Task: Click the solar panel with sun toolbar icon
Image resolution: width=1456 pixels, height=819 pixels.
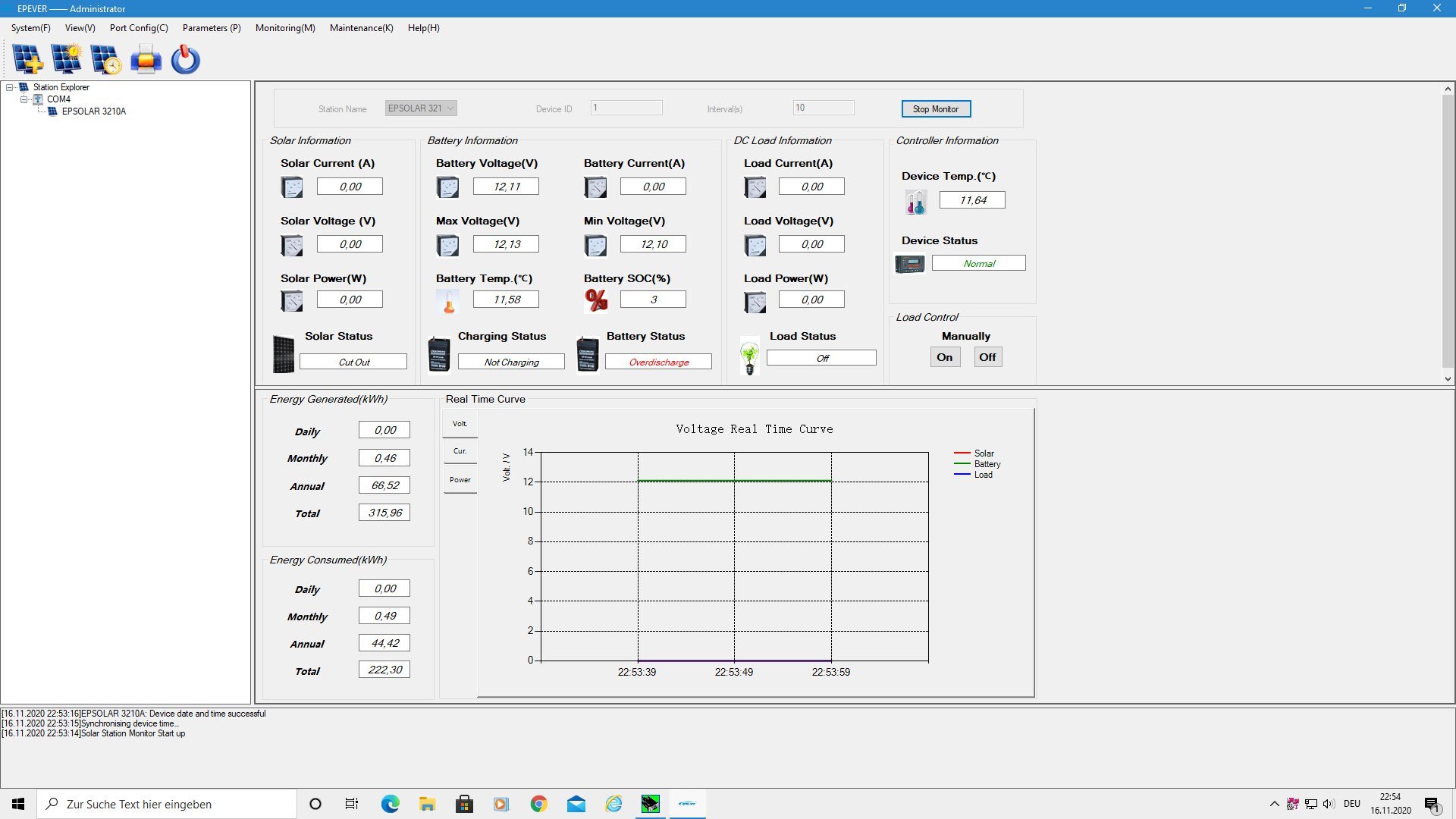Action: click(67, 59)
